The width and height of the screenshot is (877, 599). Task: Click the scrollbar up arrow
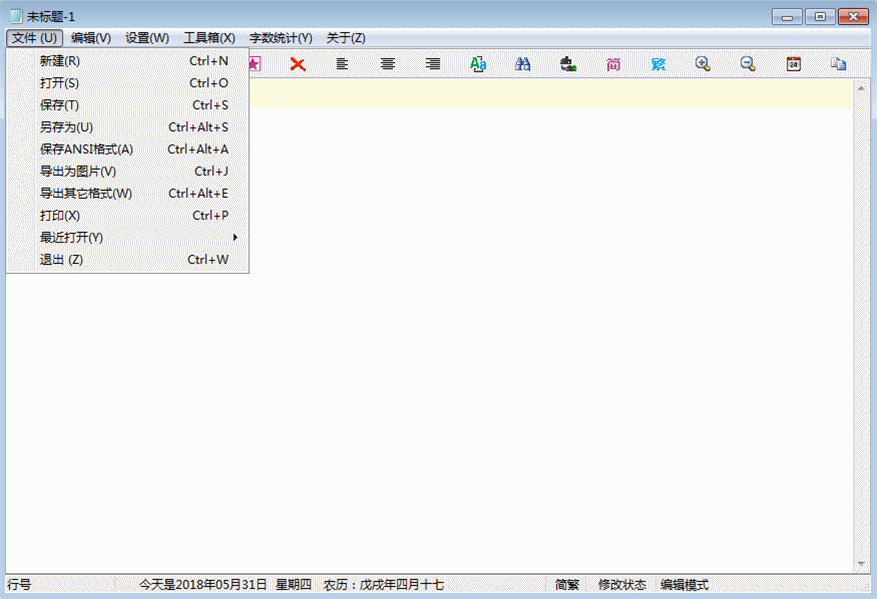861,88
